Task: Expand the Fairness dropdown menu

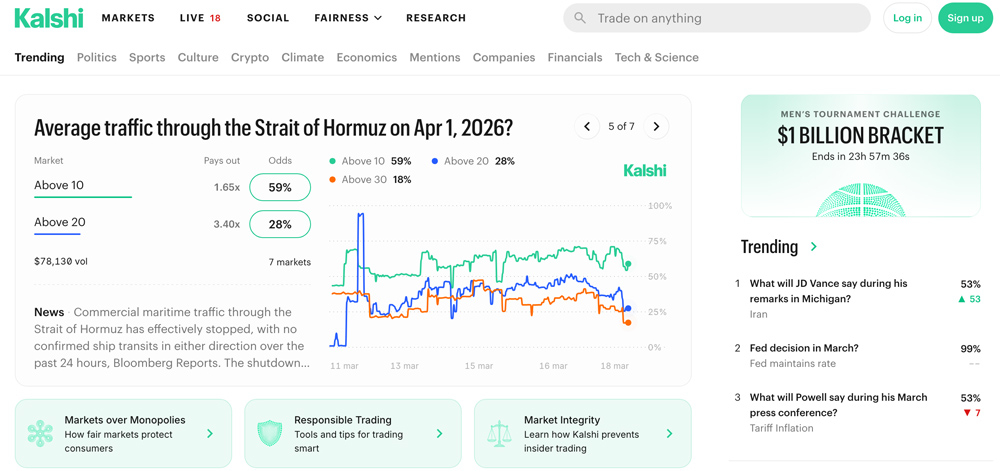Action: pos(348,18)
